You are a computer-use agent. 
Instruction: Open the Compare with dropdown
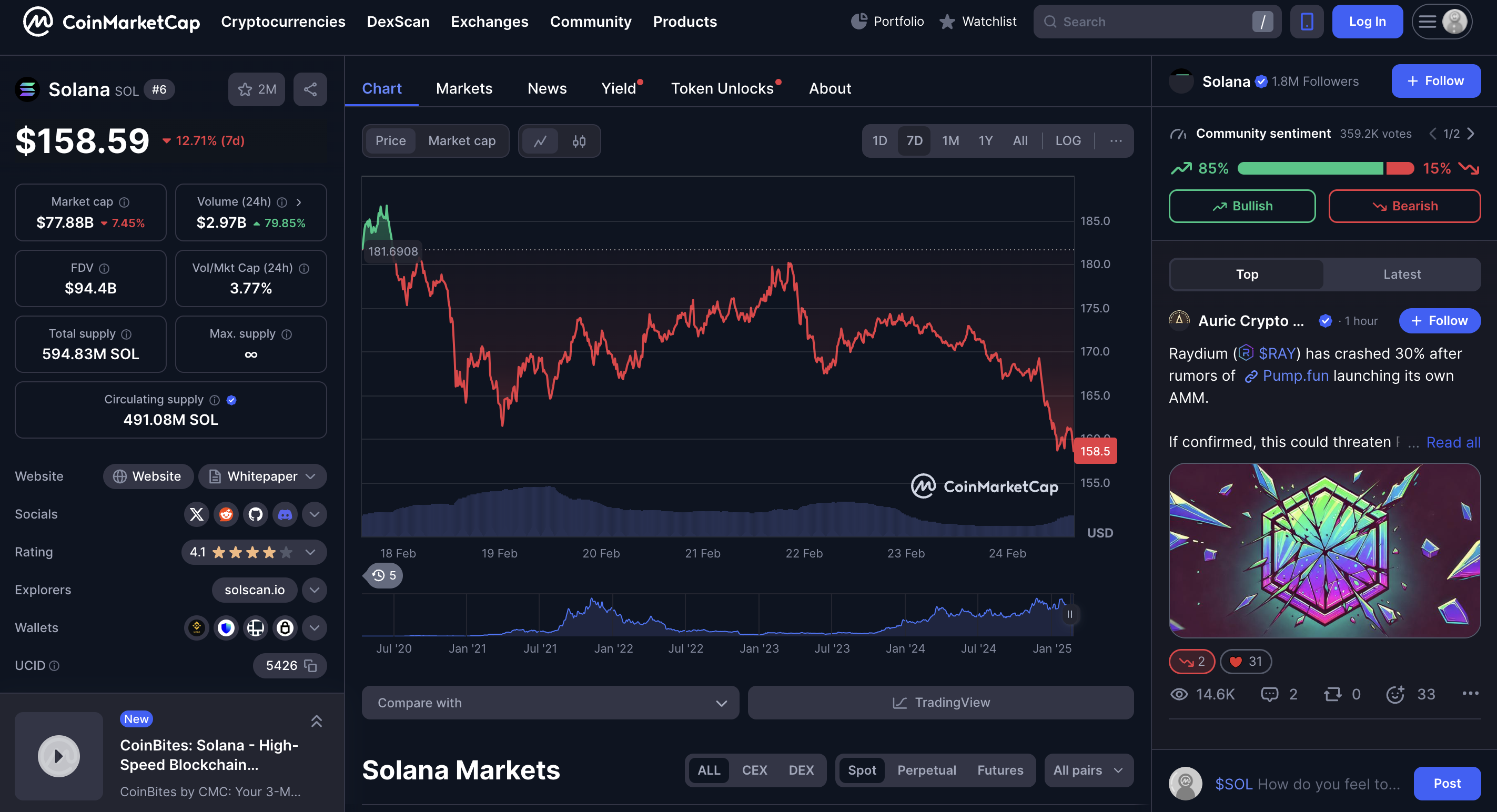click(550, 703)
